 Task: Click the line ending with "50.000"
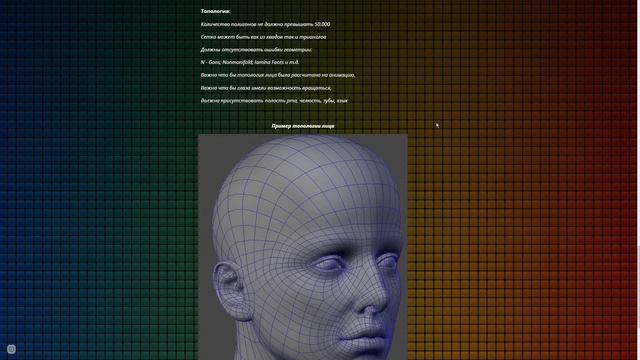265,24
